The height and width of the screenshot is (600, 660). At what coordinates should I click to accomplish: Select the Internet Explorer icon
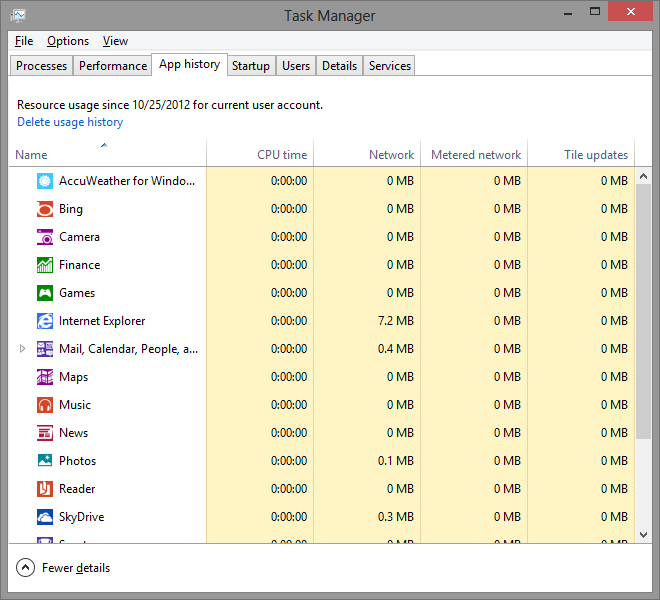point(45,321)
